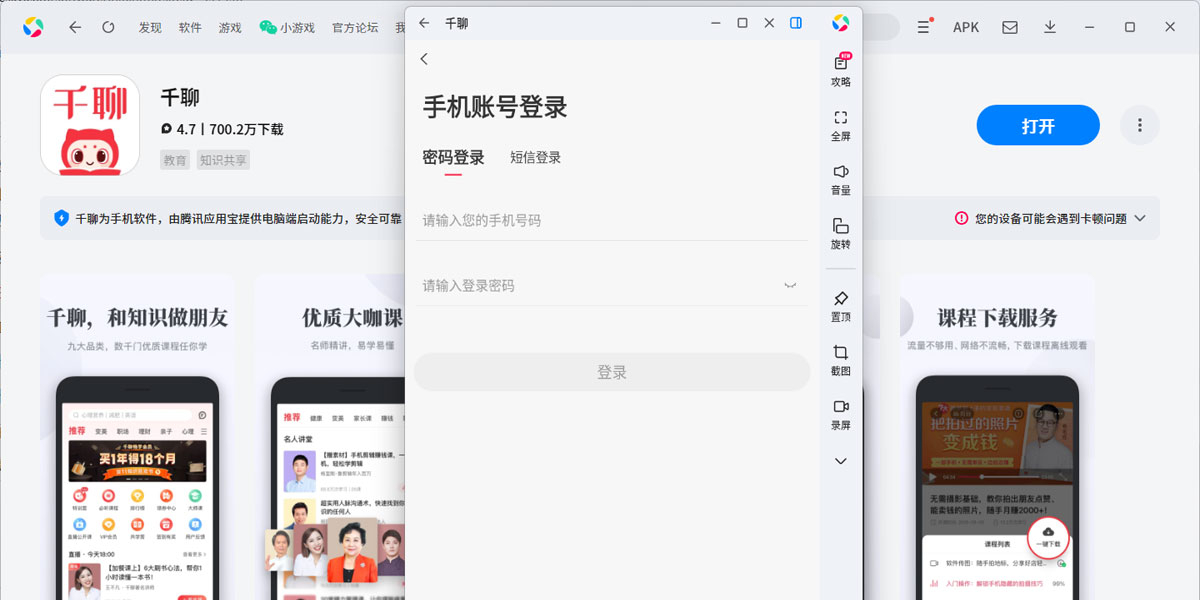Start 录屏 screen recording
The image size is (1200, 600).
click(x=841, y=414)
